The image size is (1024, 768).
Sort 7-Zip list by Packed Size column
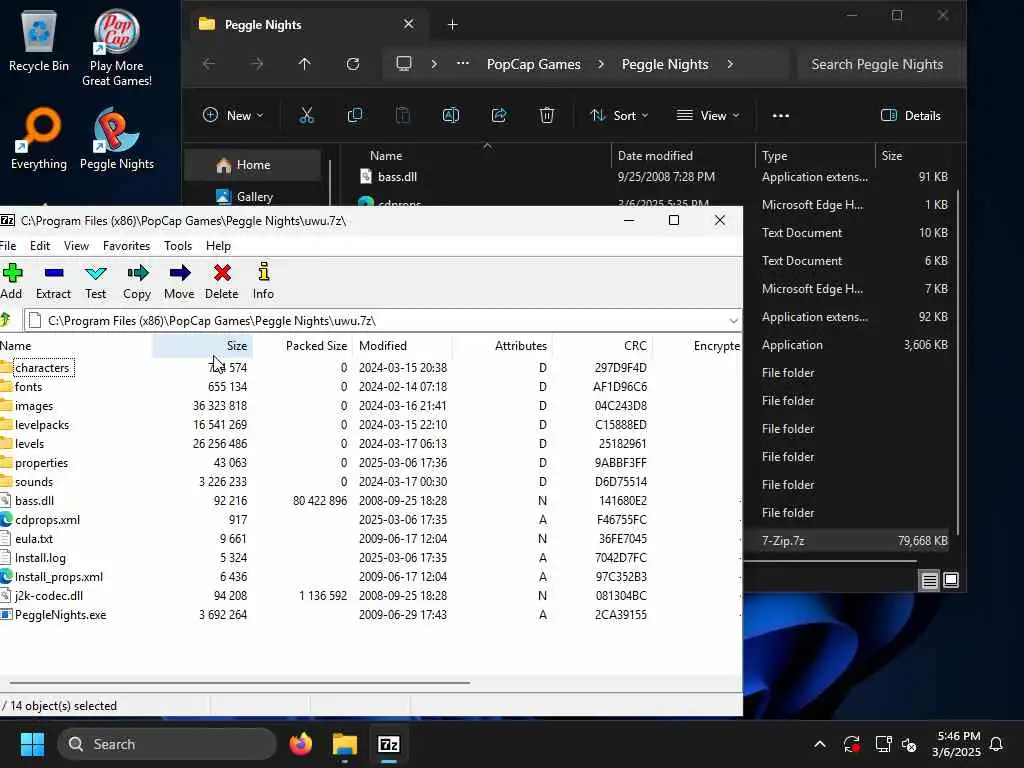[x=302, y=345]
